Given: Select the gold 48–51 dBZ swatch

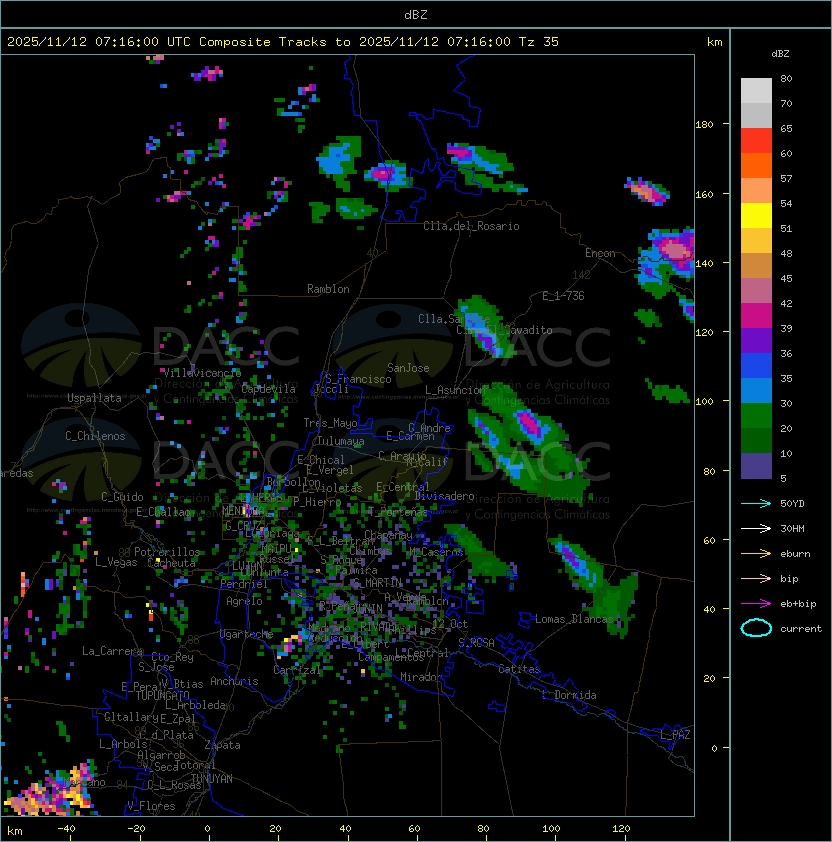Looking at the screenshot, I should pos(756,241).
